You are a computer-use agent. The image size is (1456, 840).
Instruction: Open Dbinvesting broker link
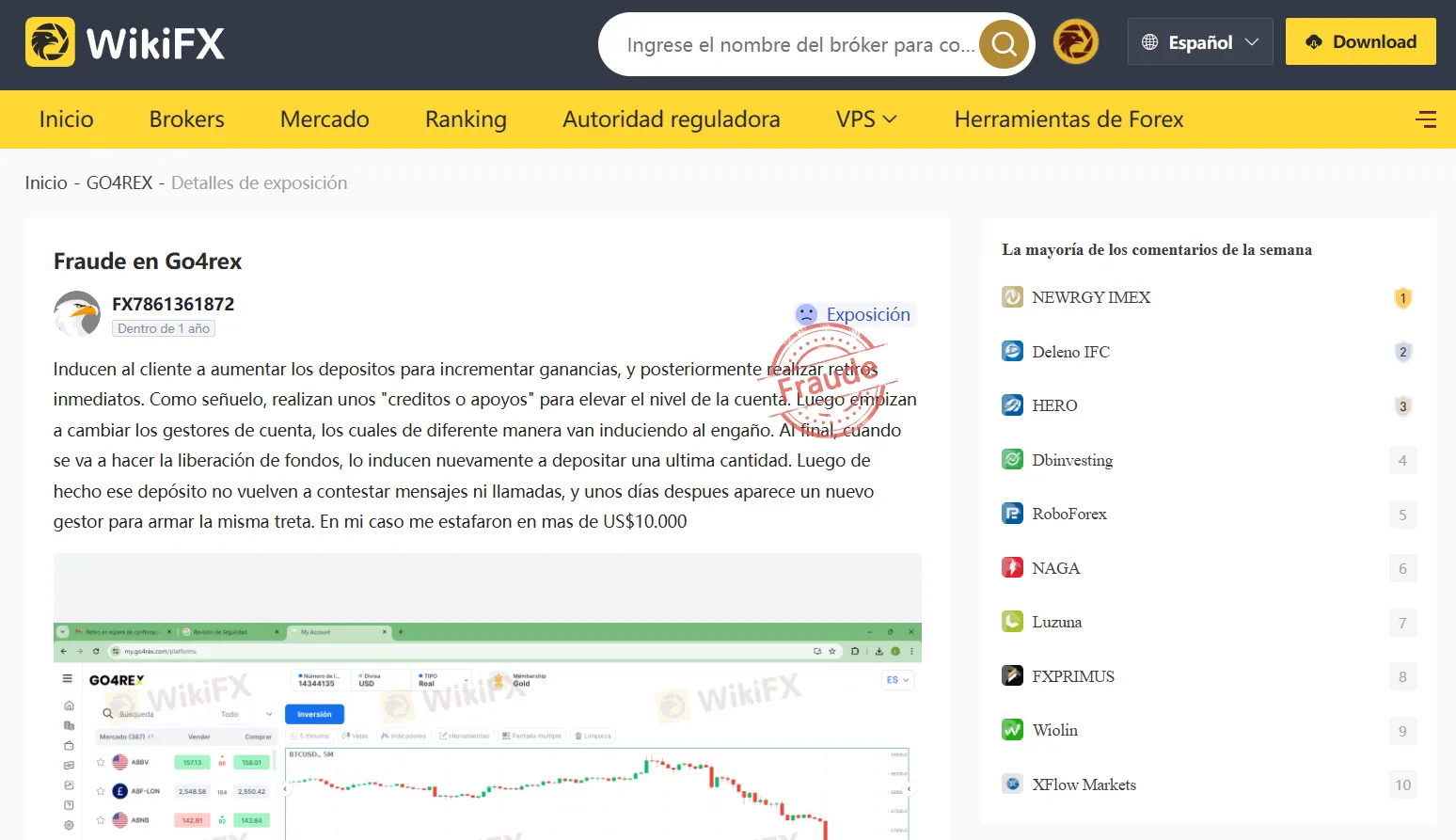(1072, 460)
